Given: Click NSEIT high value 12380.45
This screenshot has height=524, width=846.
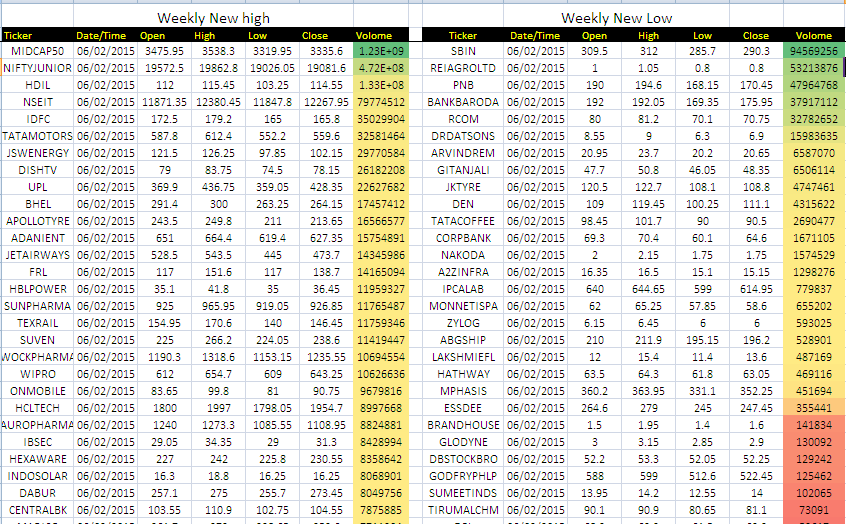Looking at the screenshot, I should [219, 102].
